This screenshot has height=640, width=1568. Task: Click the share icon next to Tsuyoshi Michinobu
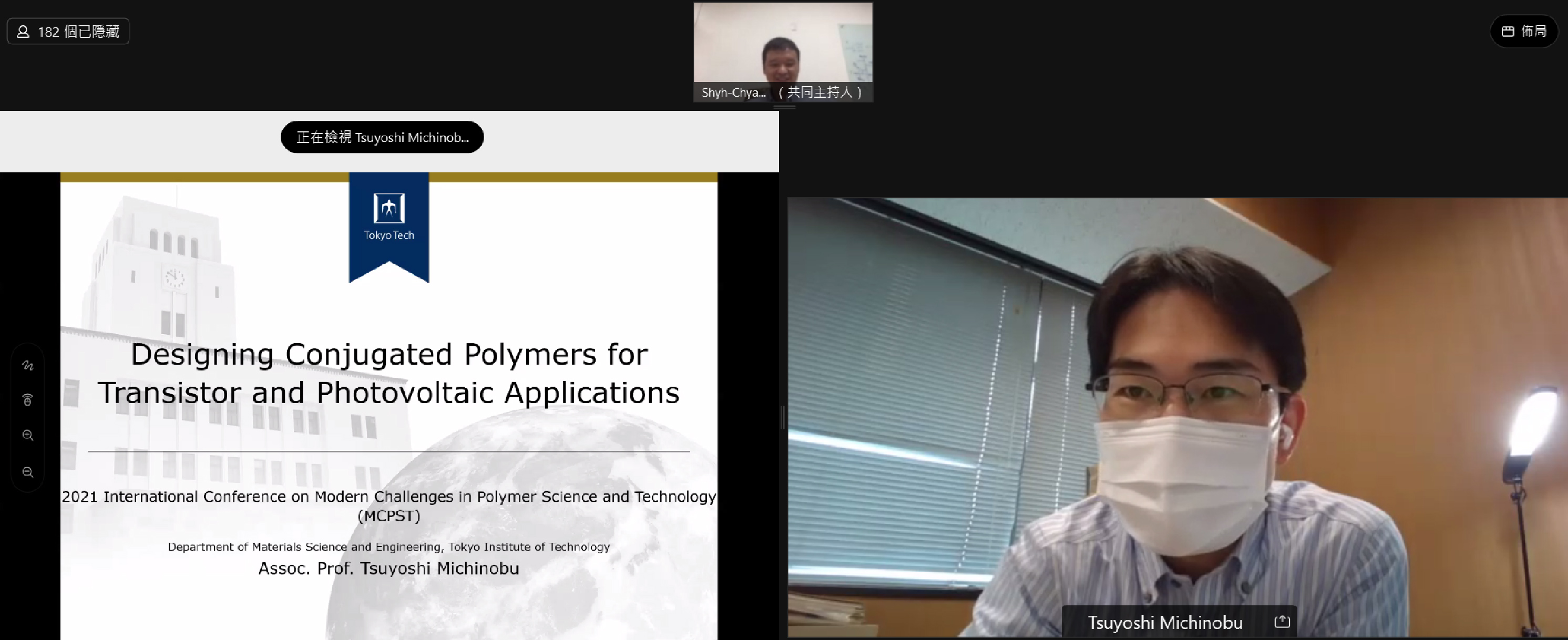coord(1282,621)
